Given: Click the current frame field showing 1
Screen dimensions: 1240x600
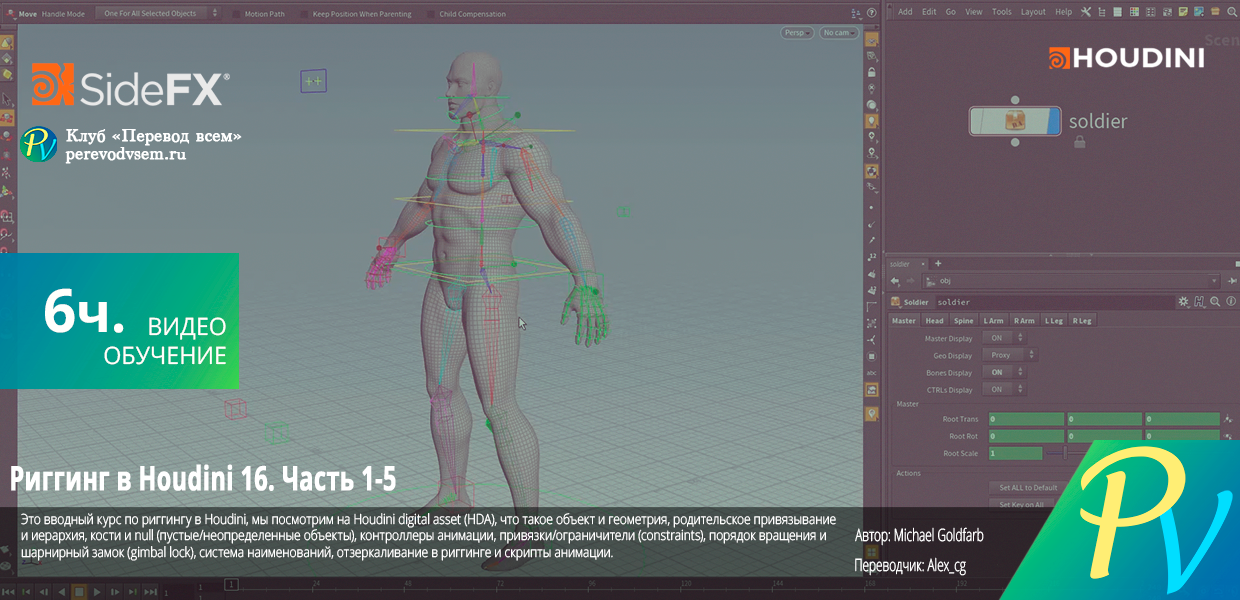Looking at the screenshot, I should coord(232,584).
